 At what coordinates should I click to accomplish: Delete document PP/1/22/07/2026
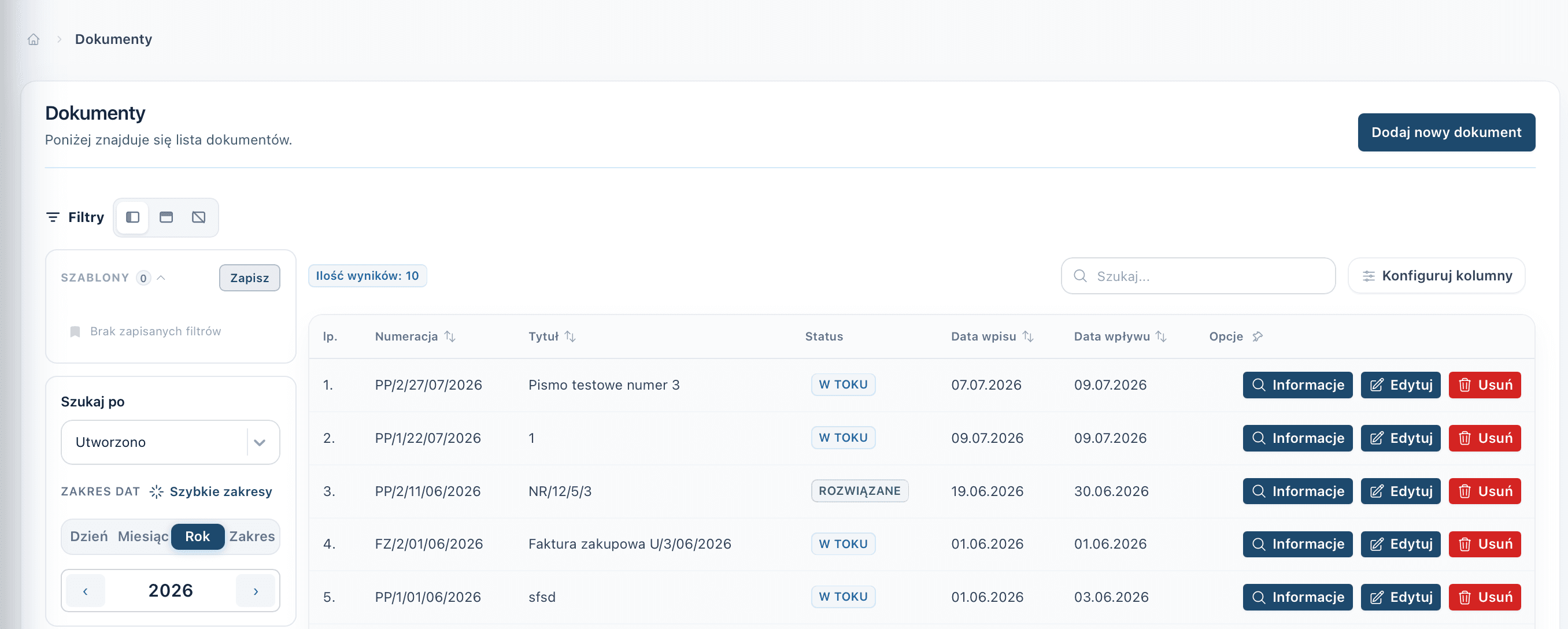1485,438
